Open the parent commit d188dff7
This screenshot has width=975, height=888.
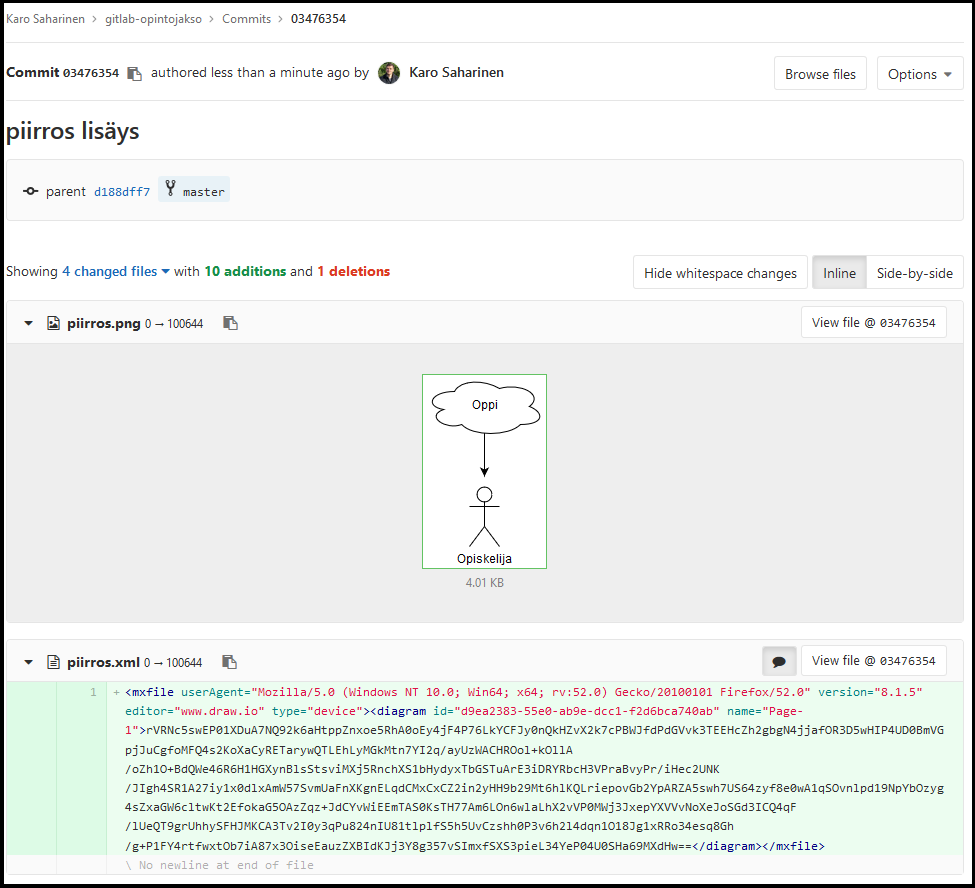pos(122,191)
